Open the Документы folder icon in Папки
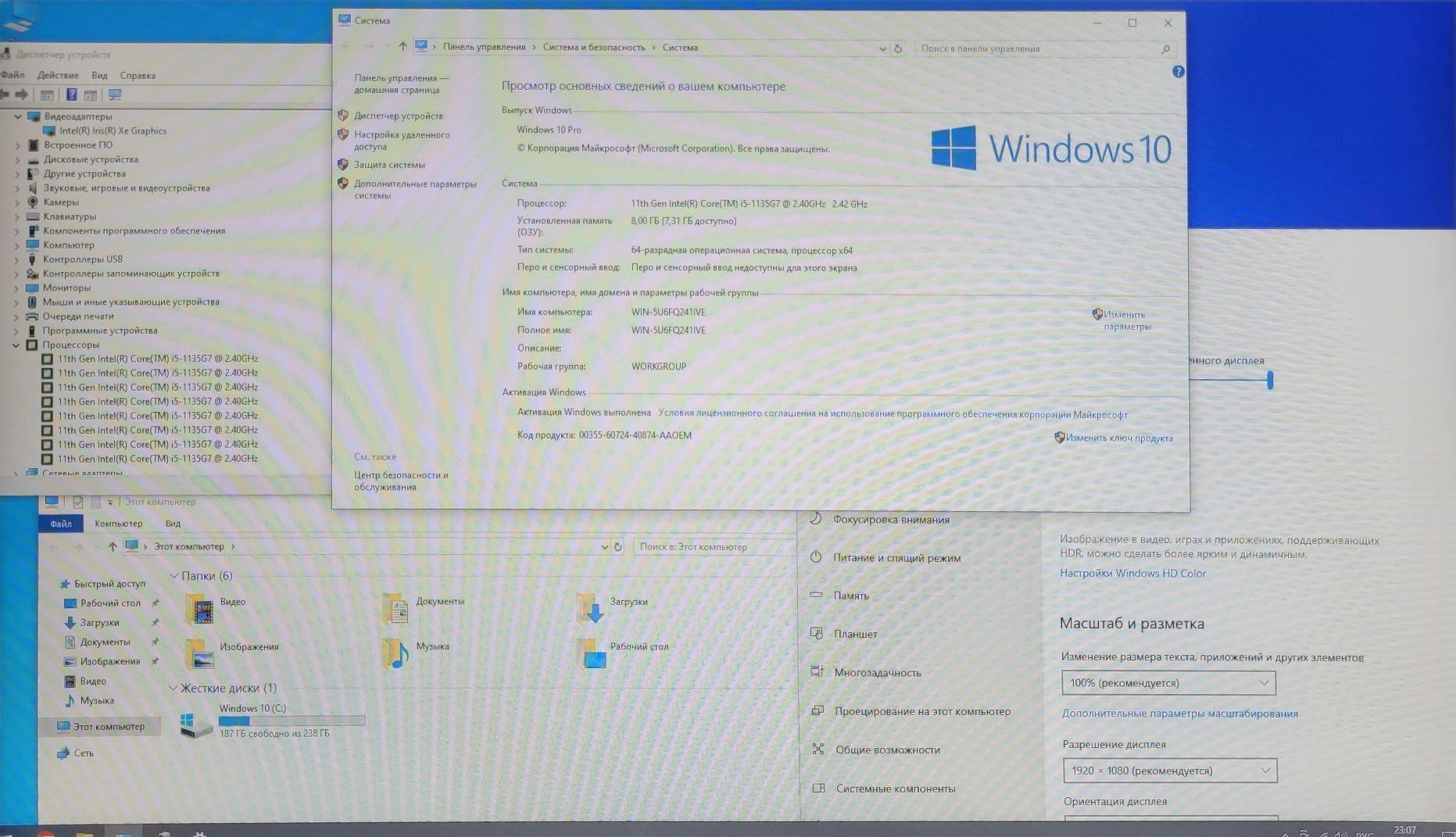The width and height of the screenshot is (1456, 837). pos(395,610)
